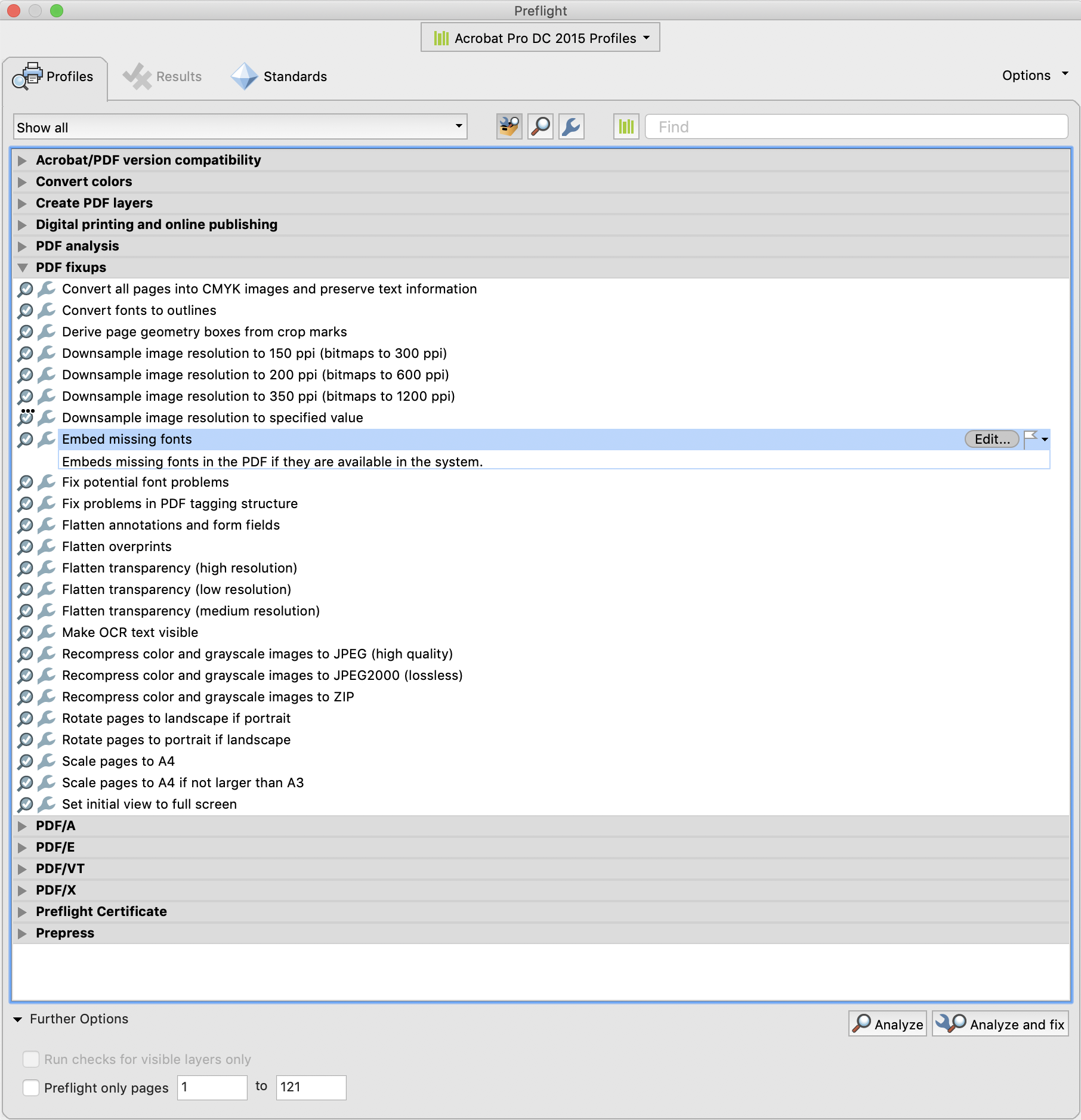Click the analyze magnifier beside Convert fonts to outlines
The image size is (1081, 1120).
[x=25, y=311]
